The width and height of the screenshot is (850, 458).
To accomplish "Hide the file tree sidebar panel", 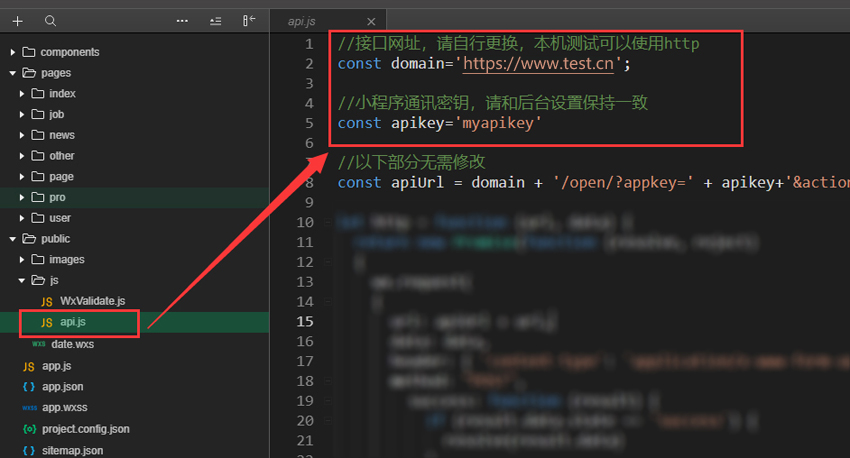I will tap(248, 21).
